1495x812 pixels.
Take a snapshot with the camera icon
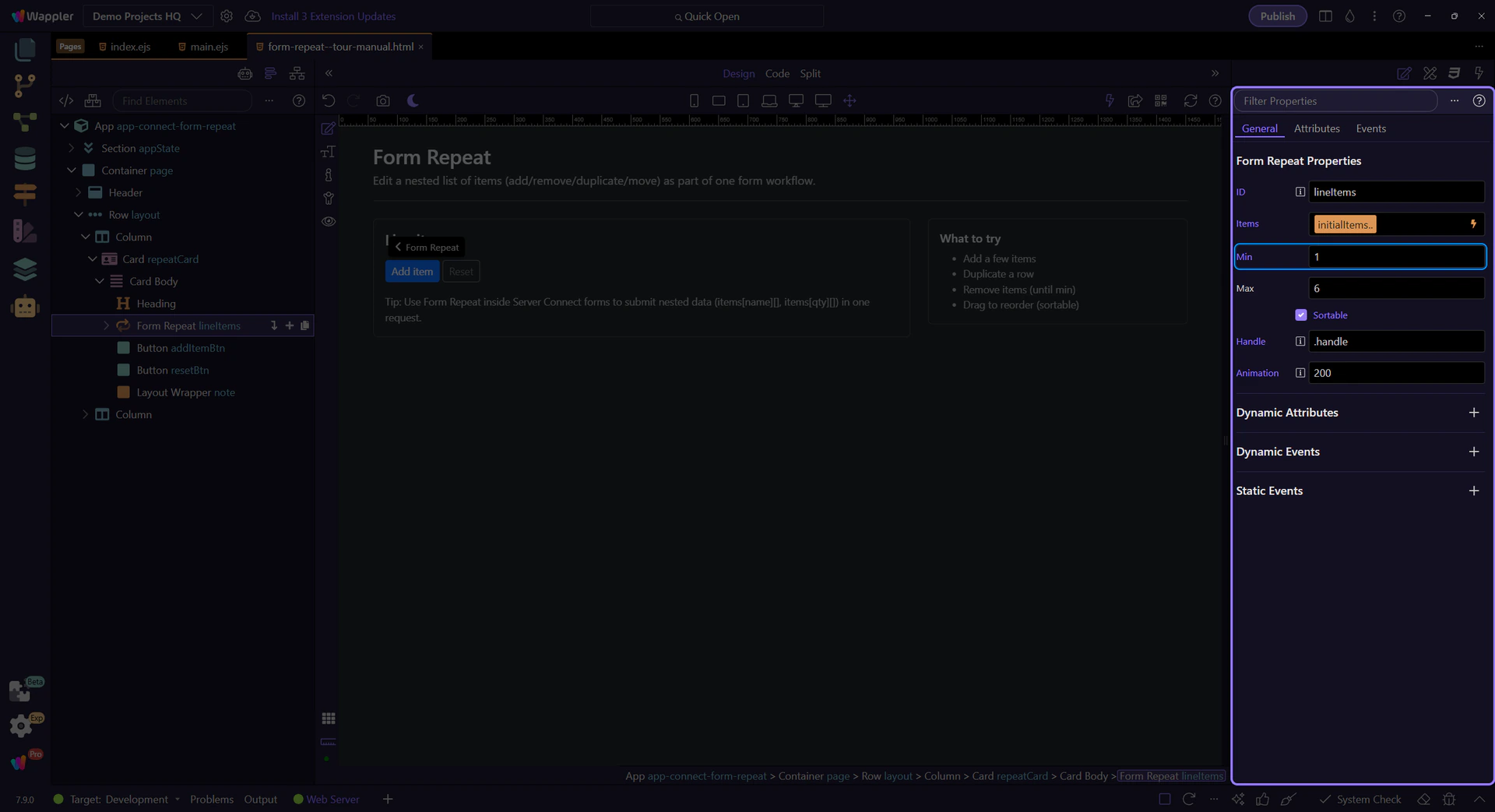[x=382, y=100]
